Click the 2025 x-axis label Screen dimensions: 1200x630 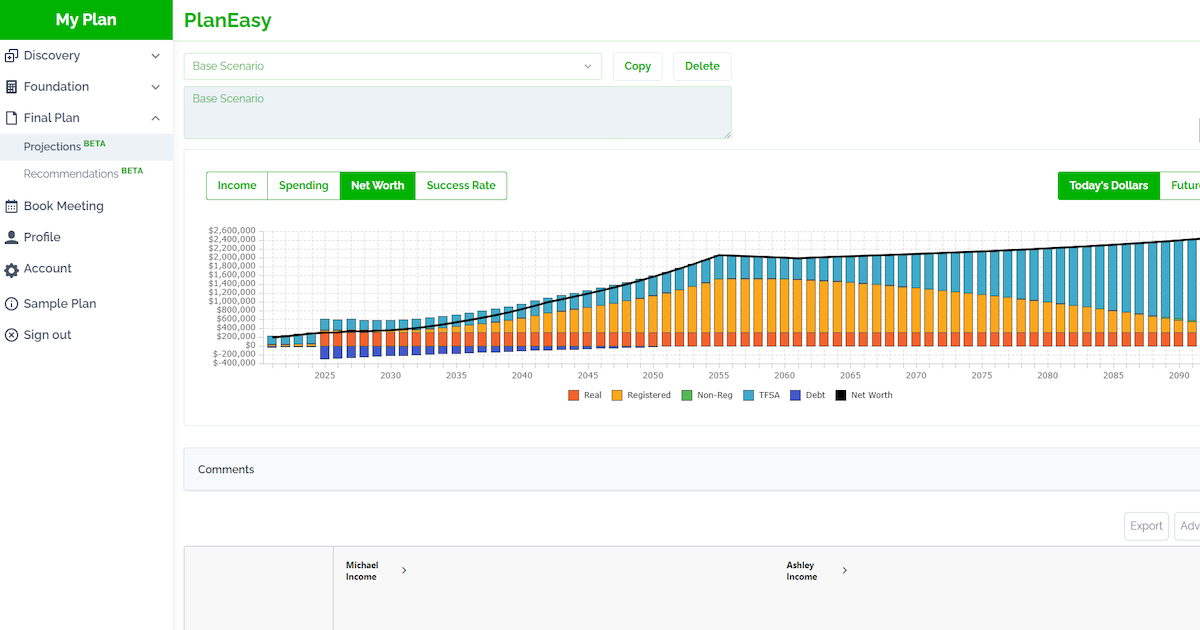325,376
